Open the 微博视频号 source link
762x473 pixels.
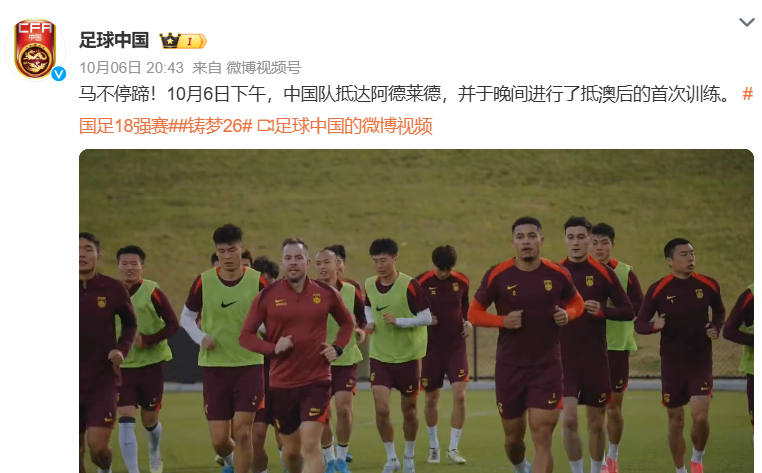264,68
